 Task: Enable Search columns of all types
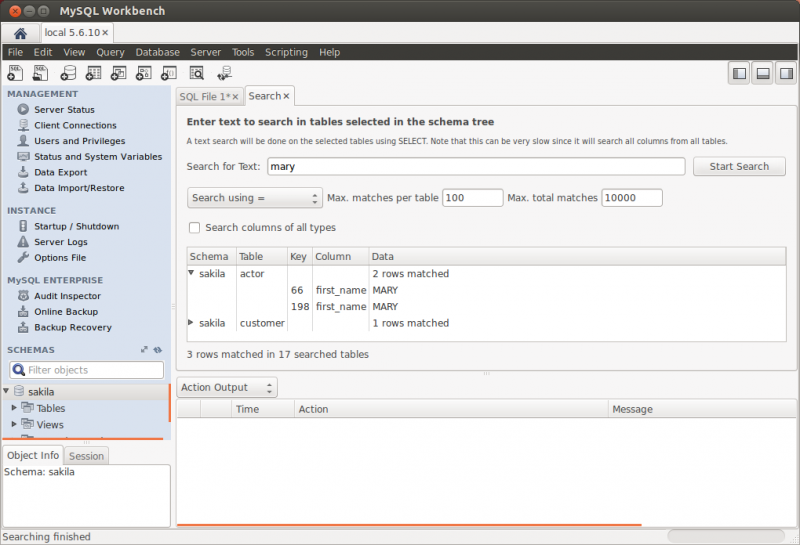[194, 228]
